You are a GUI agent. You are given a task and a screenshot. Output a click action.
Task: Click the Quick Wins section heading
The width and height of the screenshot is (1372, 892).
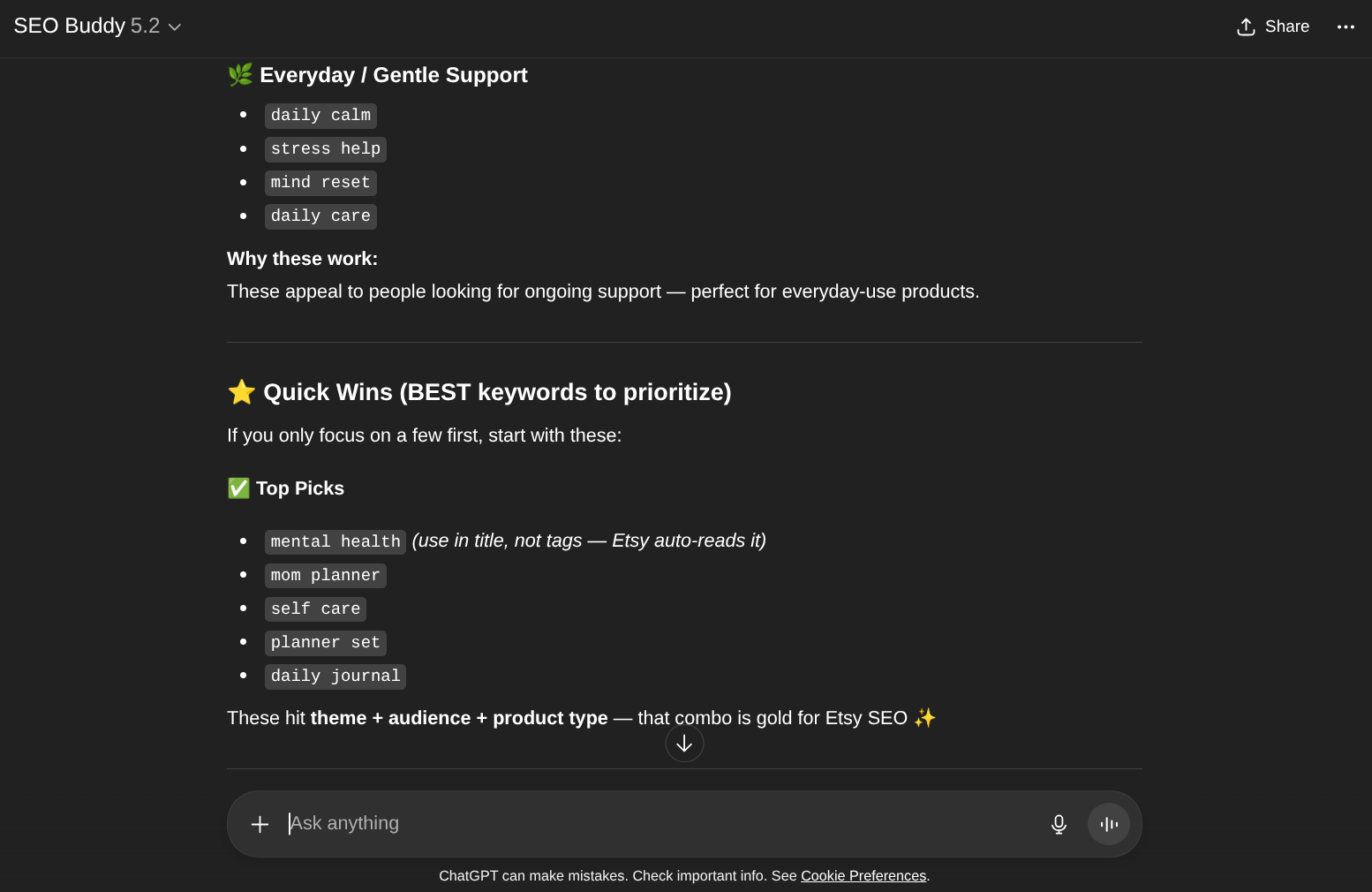point(496,392)
